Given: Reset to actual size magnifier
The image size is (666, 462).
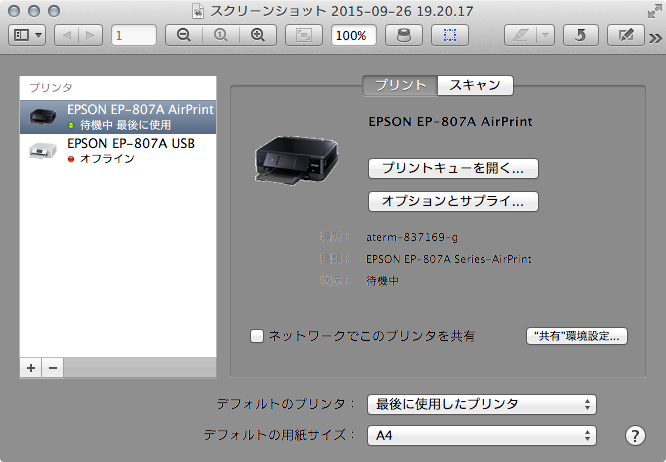Looking at the screenshot, I should click(221, 35).
